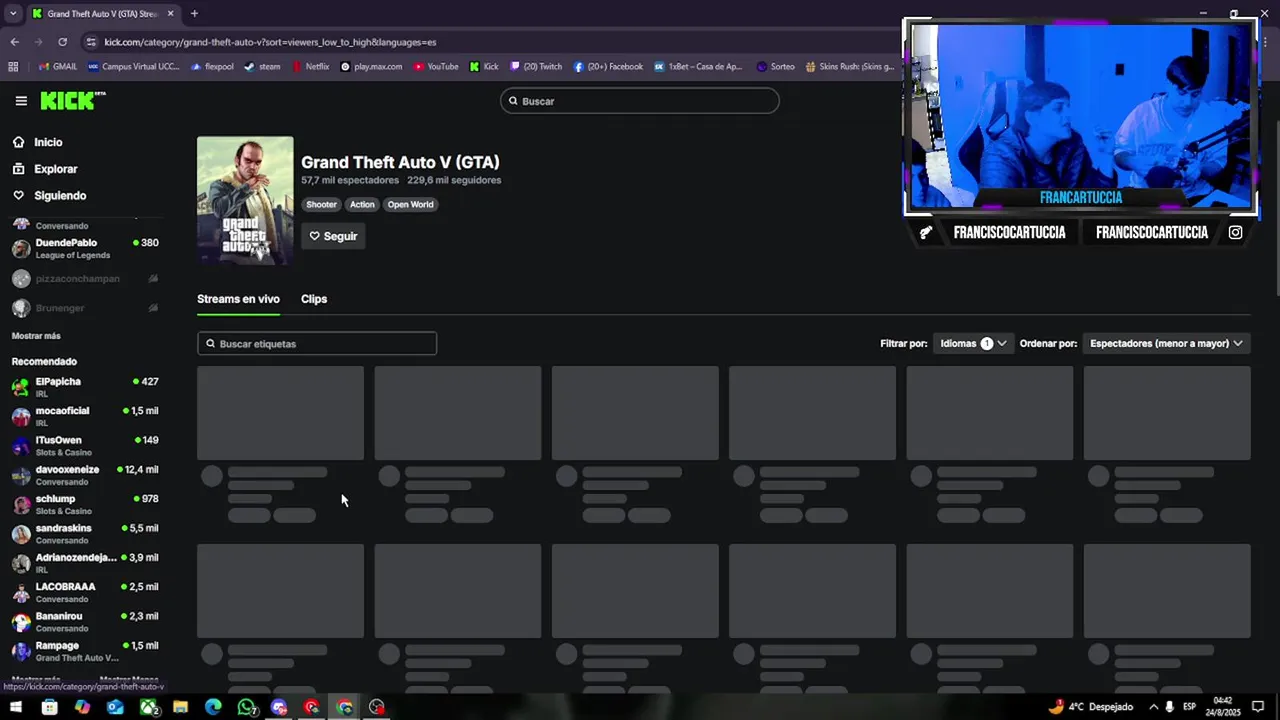1280x720 pixels.
Task: Open WhatsApp from the taskbar
Action: tap(246, 707)
